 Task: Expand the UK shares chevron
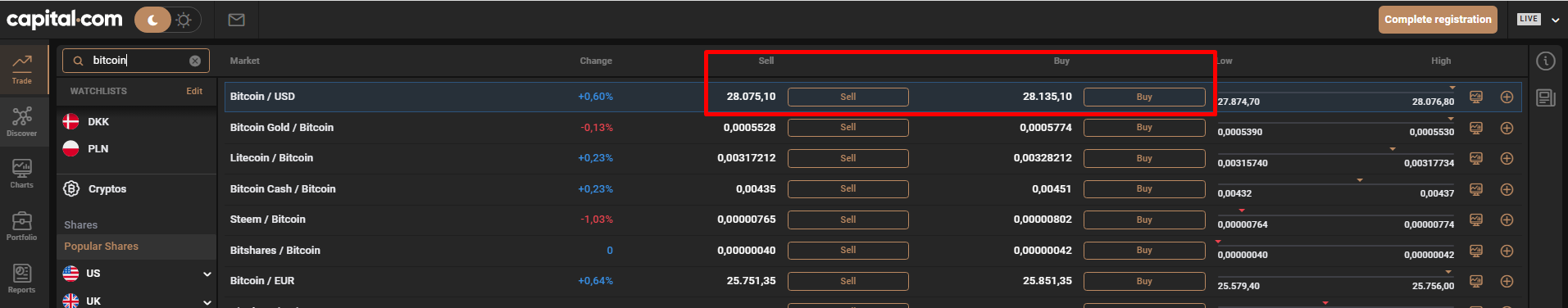click(207, 301)
